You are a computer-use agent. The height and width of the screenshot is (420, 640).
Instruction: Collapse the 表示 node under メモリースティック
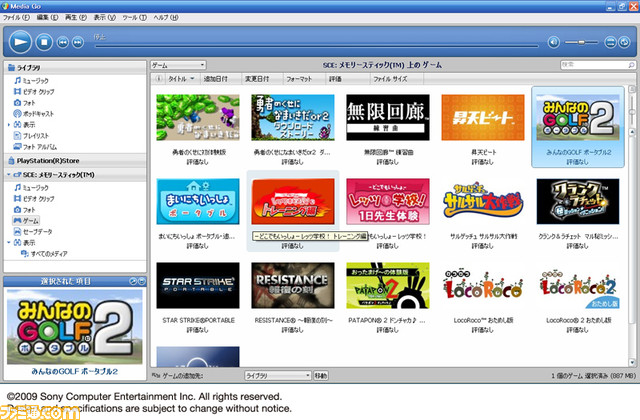(x=9, y=242)
